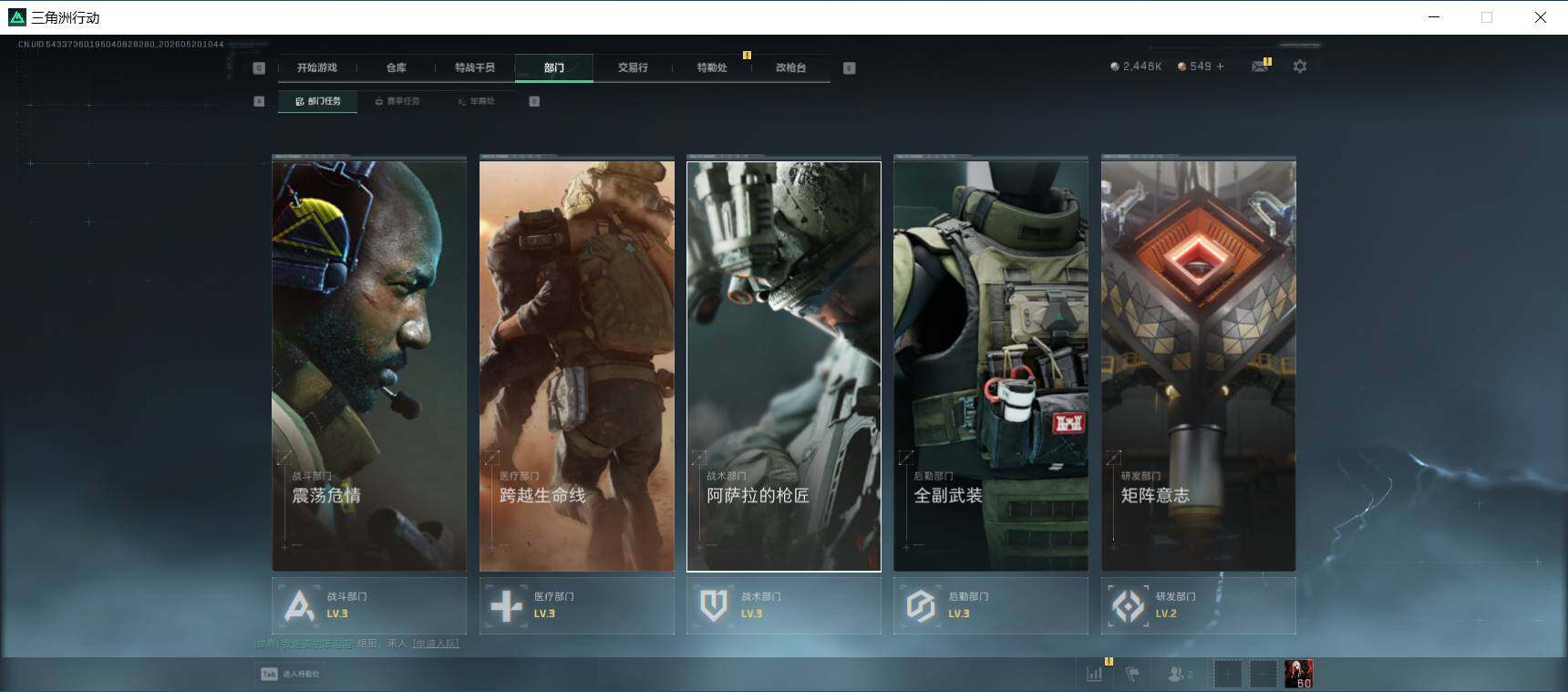
Task: Click the 矩阵意志 title text
Action: coord(1155,496)
